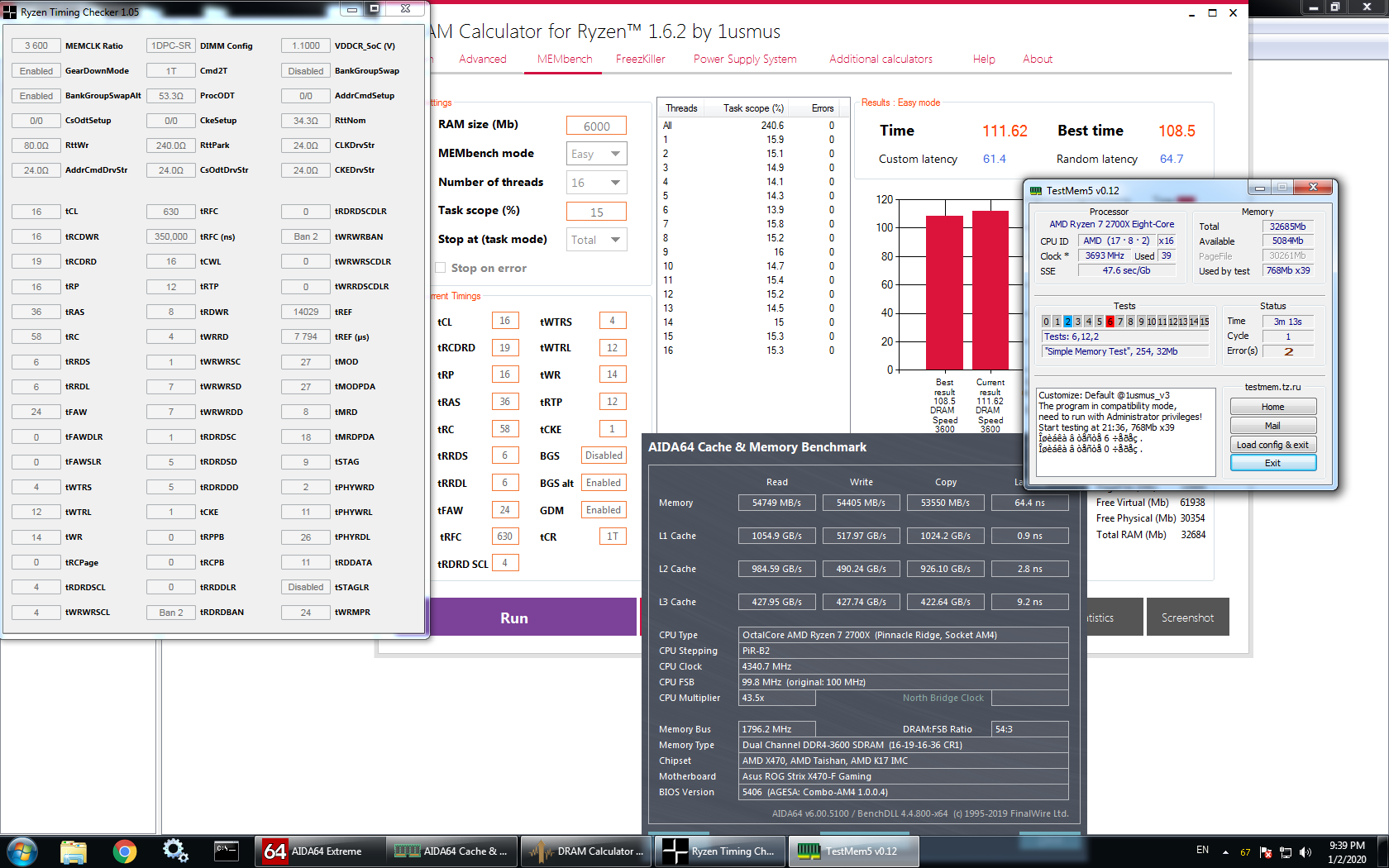Image resolution: width=1389 pixels, height=868 pixels.
Task: Activate DRAM Calculator taskbar button
Action: 588,851
